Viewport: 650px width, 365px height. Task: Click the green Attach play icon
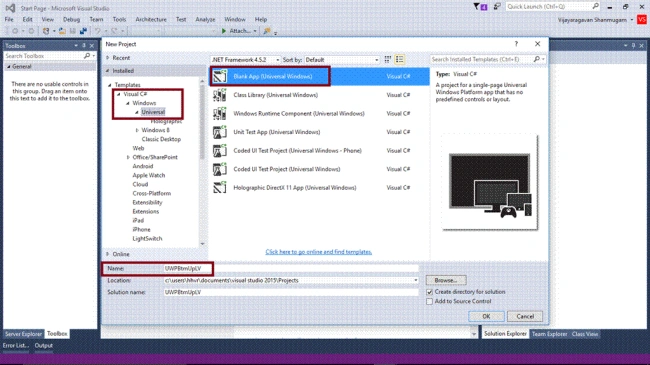point(224,31)
